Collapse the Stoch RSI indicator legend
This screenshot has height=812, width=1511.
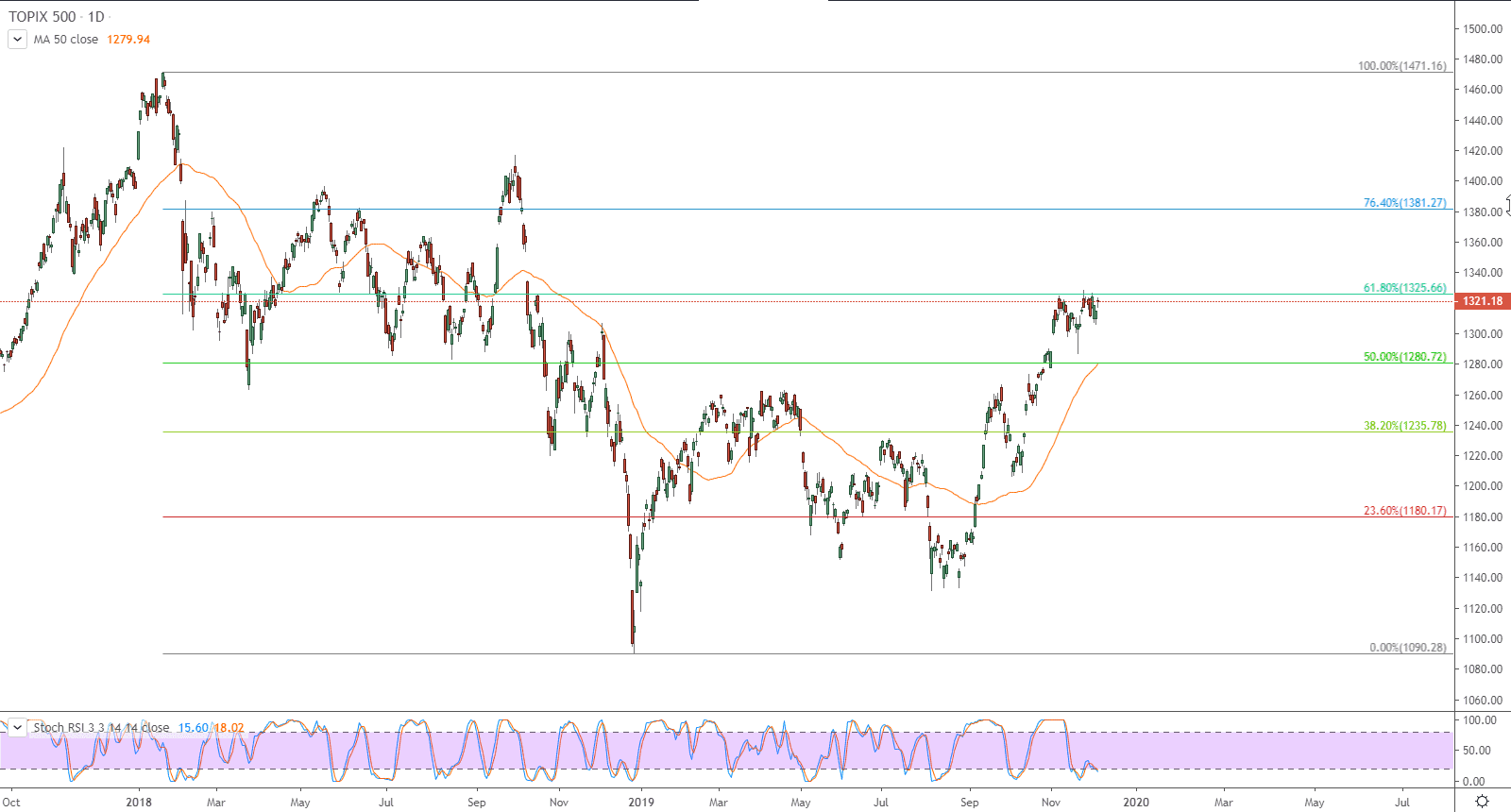(x=17, y=728)
